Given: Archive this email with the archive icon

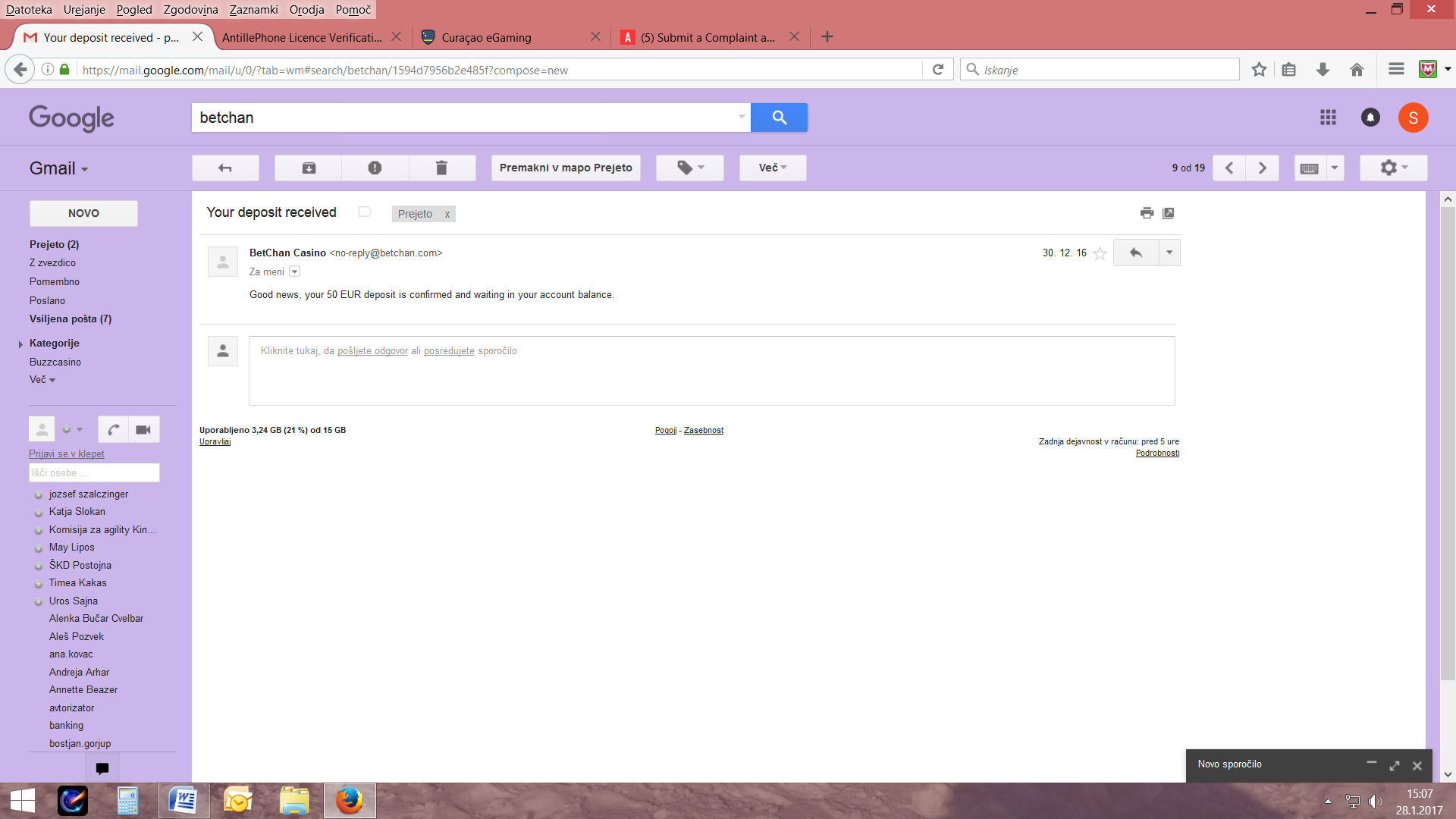Looking at the screenshot, I should coord(309,168).
